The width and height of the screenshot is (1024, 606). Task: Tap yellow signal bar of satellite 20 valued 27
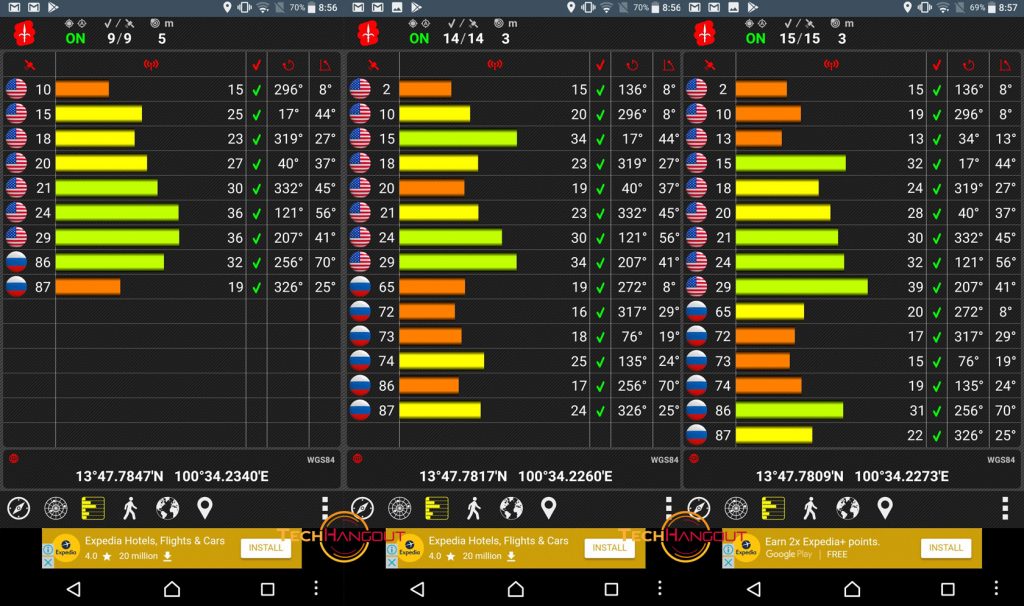[101, 163]
